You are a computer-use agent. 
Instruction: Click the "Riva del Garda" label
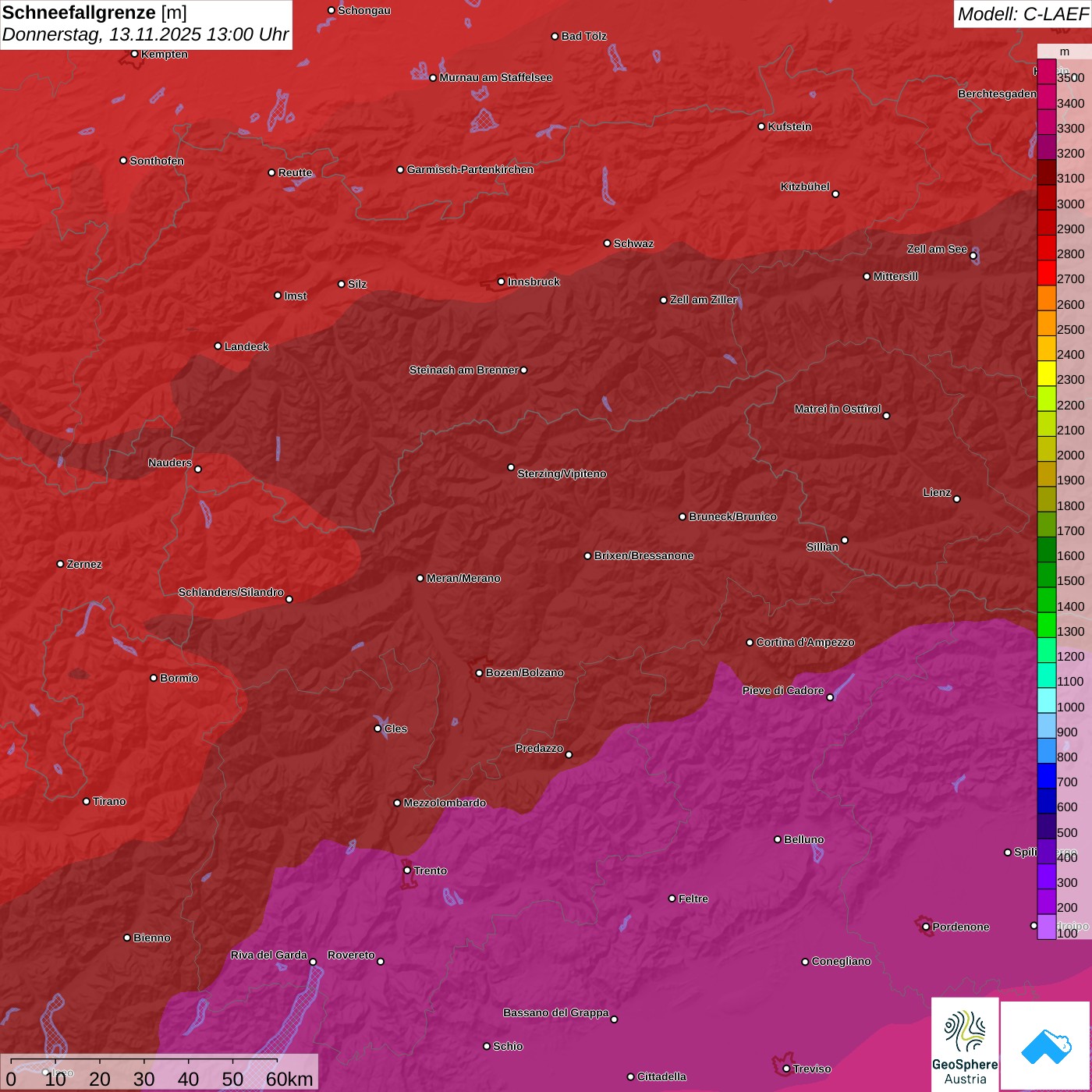click(269, 955)
